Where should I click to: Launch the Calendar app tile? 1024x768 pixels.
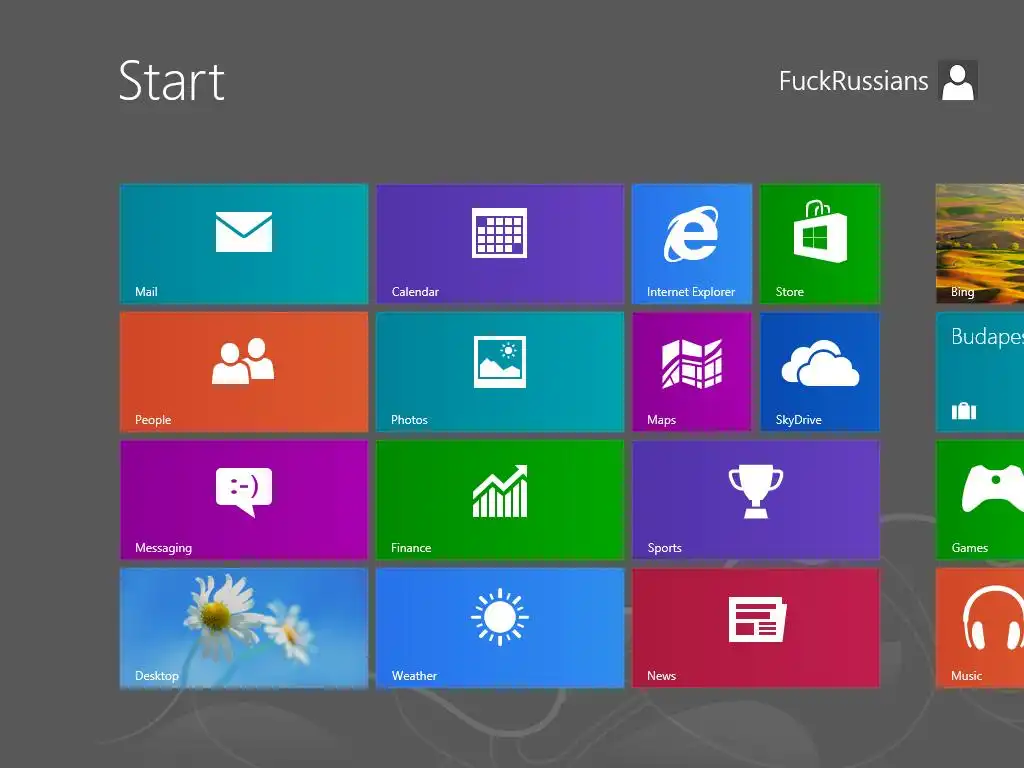[500, 244]
